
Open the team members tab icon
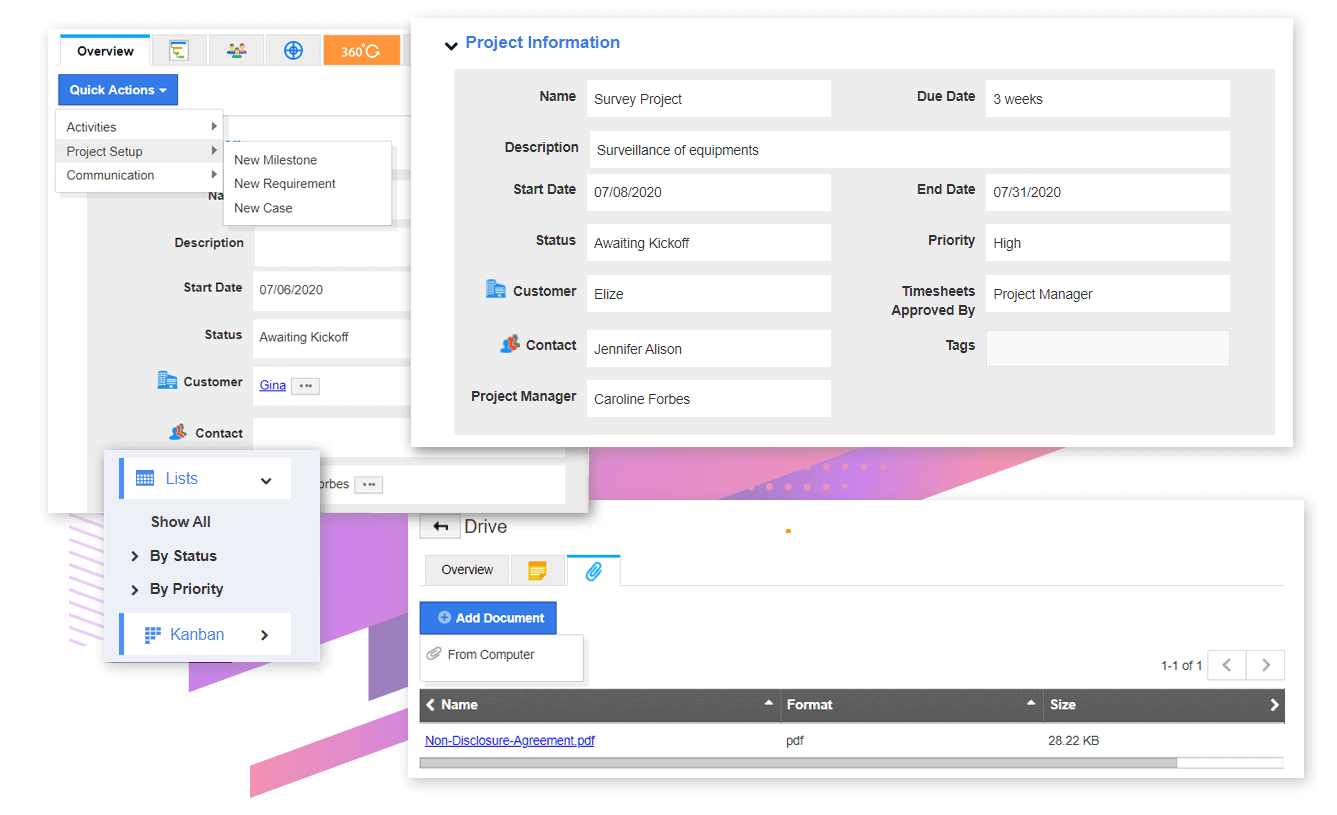coord(236,51)
